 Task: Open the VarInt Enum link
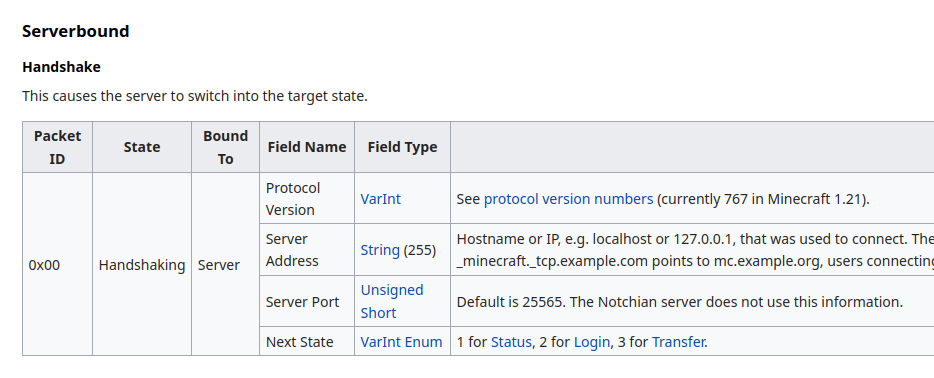click(x=401, y=342)
